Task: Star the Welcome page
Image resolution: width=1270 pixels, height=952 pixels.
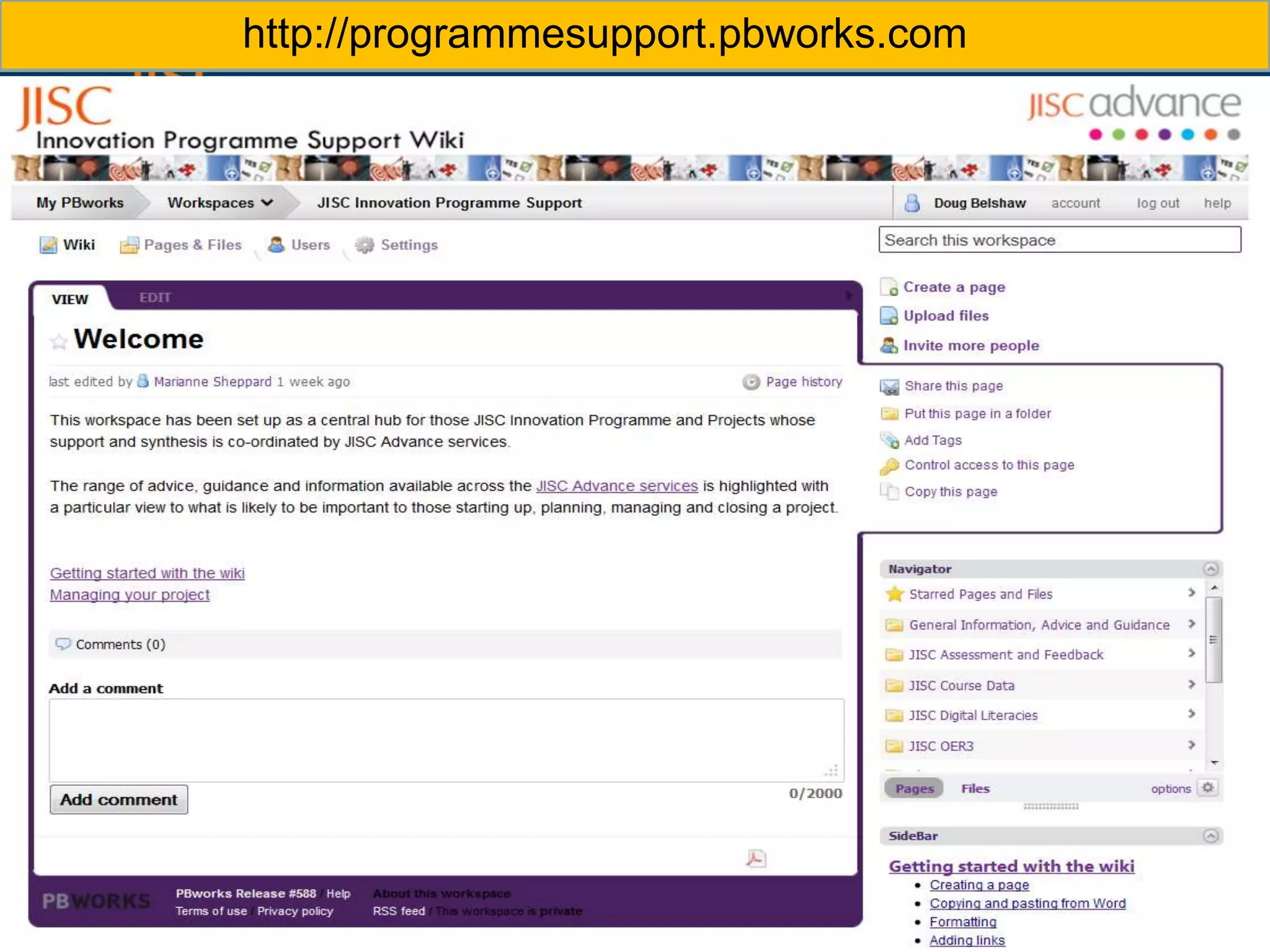Action: pos(58,342)
